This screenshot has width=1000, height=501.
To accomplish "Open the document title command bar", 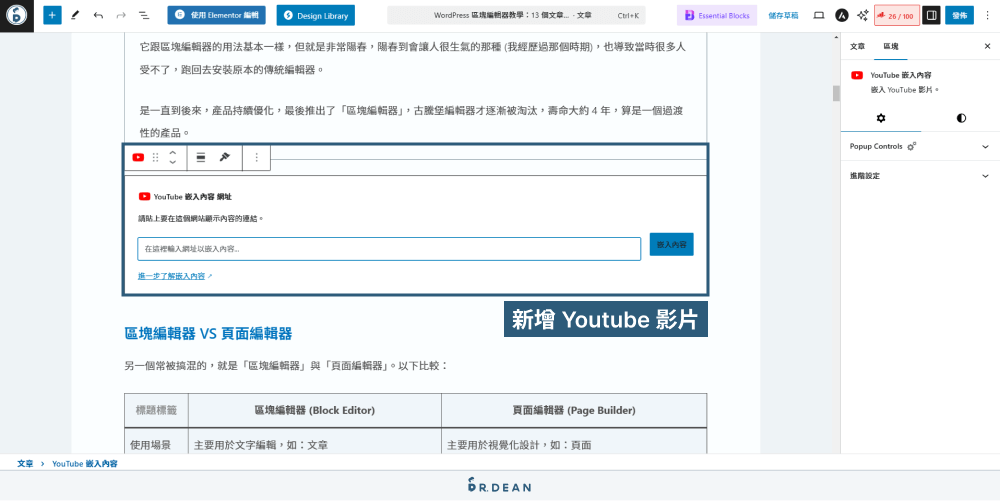I will tap(516, 15).
